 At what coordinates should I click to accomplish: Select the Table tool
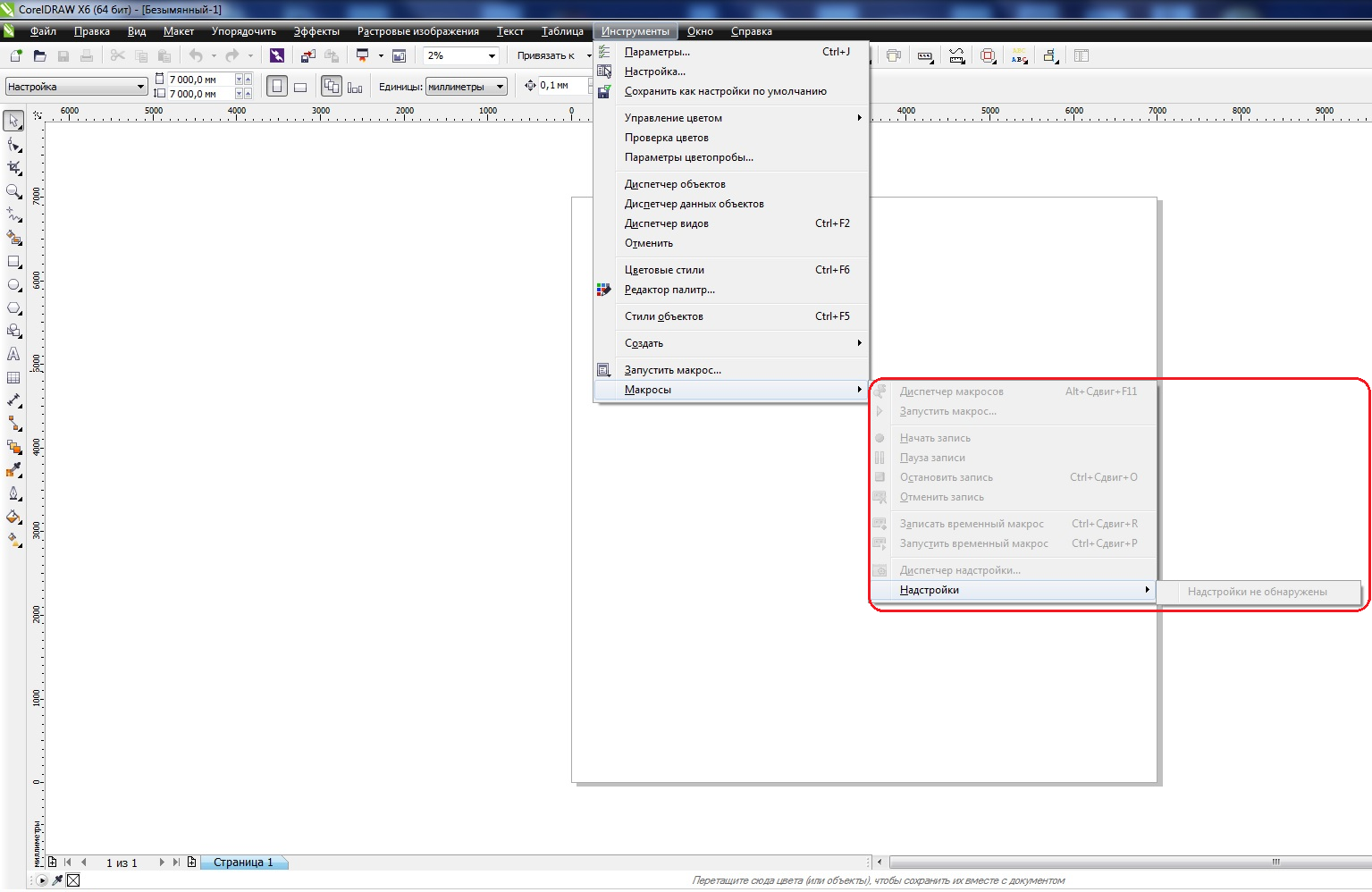point(14,378)
